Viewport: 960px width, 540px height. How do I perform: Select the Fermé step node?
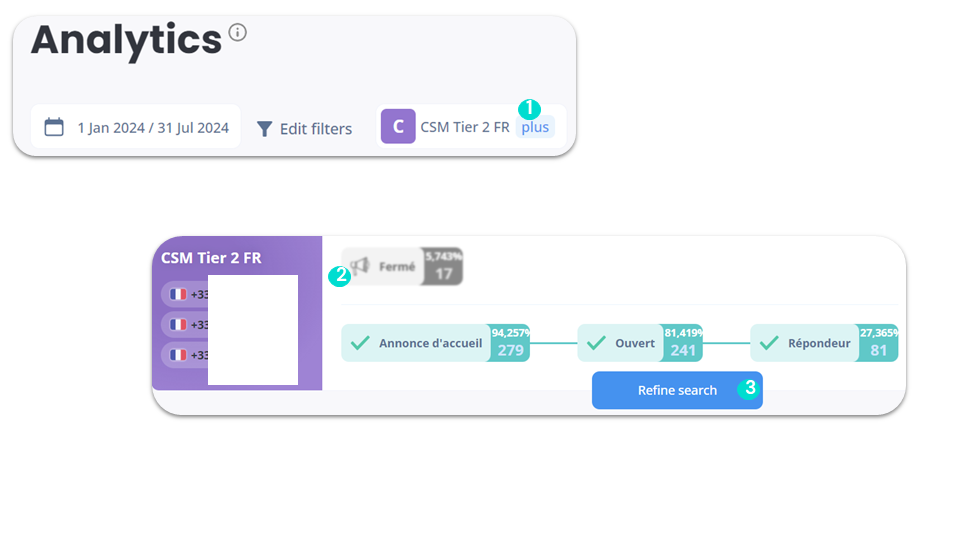(x=402, y=266)
